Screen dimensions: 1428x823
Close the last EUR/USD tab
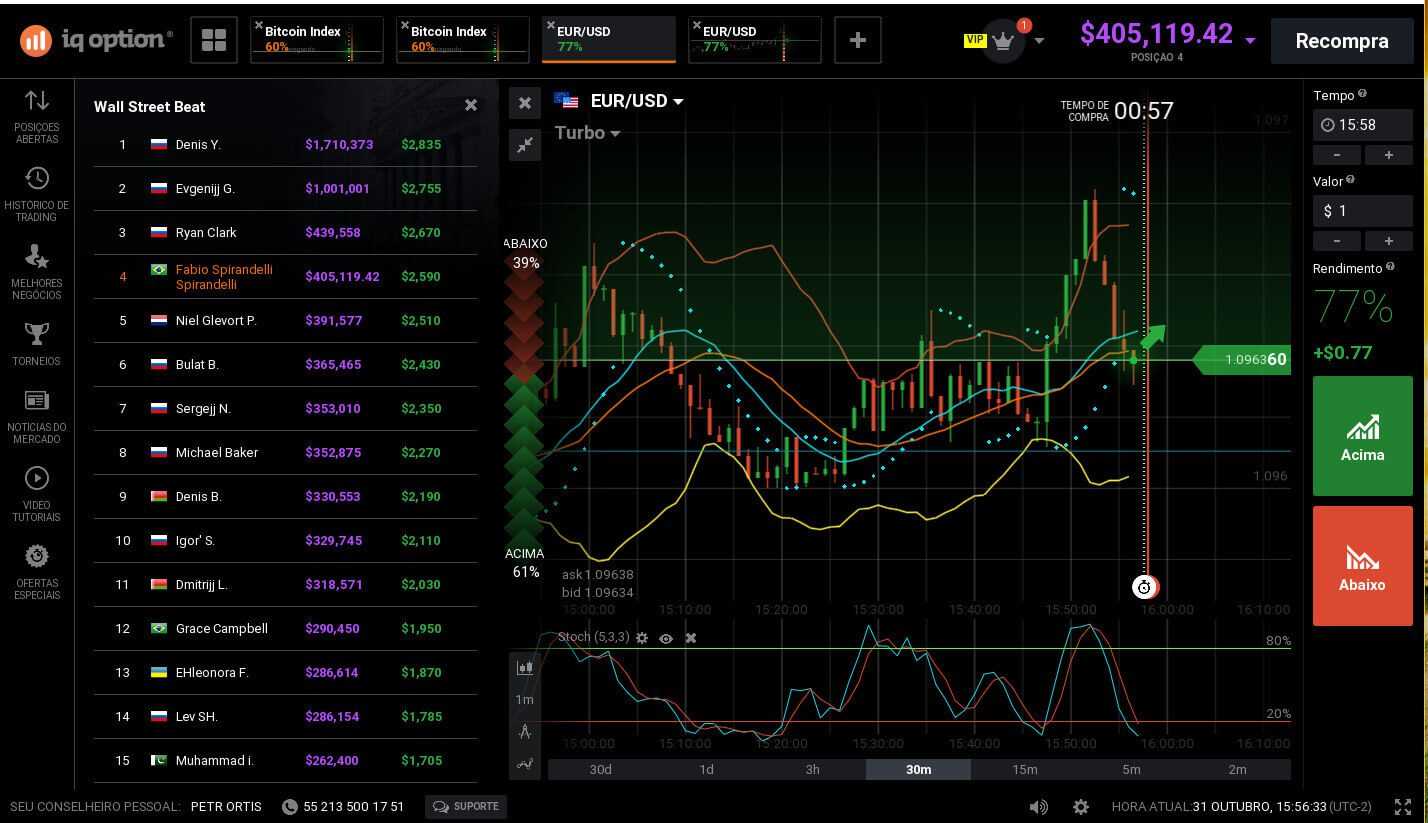point(697,26)
